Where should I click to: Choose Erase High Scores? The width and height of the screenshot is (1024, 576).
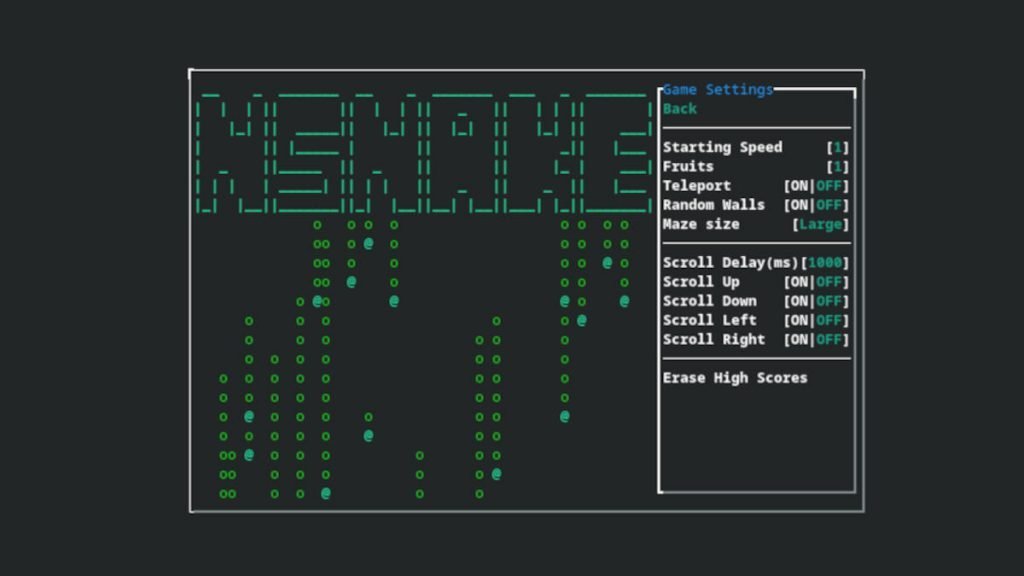click(x=735, y=378)
